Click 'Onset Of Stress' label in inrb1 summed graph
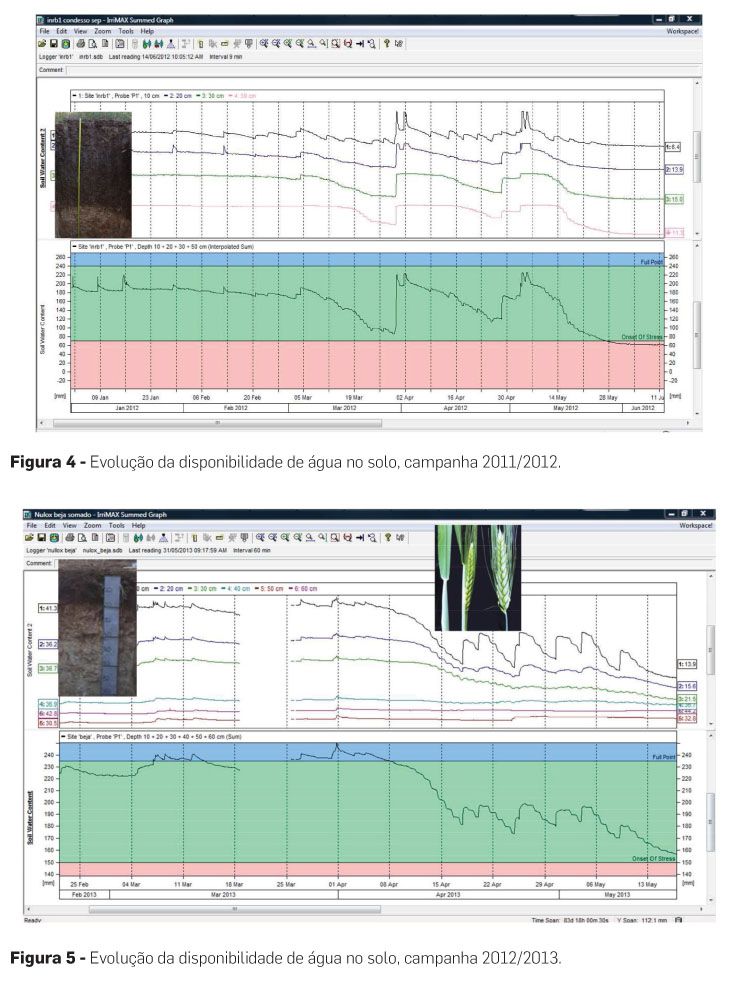The width and height of the screenshot is (732, 986). point(642,337)
